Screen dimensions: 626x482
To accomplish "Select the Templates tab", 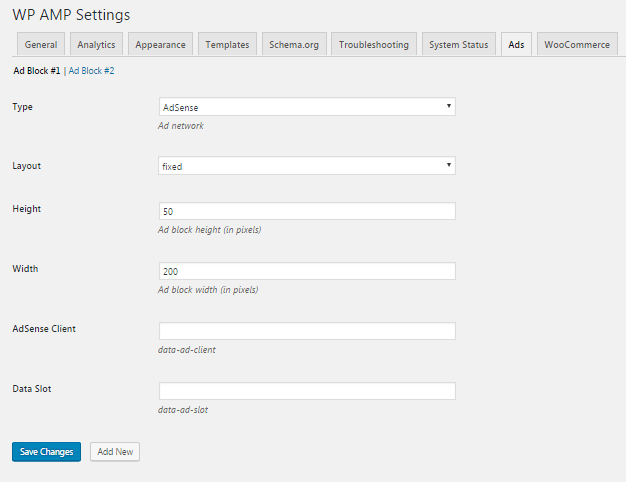I will [x=227, y=44].
